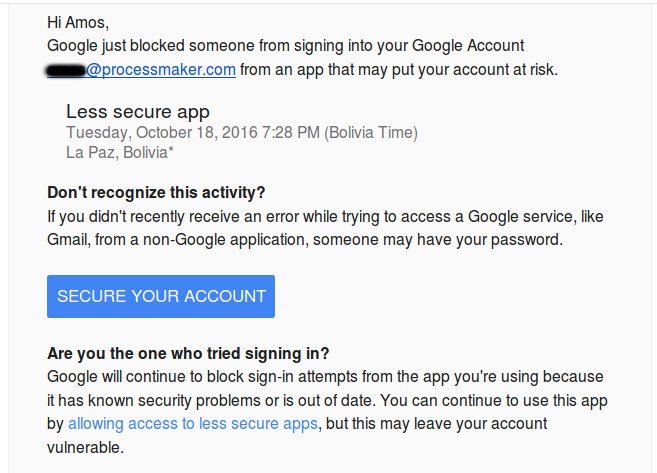Select the "Less secure app" heading
Screen dimensions: 657x473
137,112
